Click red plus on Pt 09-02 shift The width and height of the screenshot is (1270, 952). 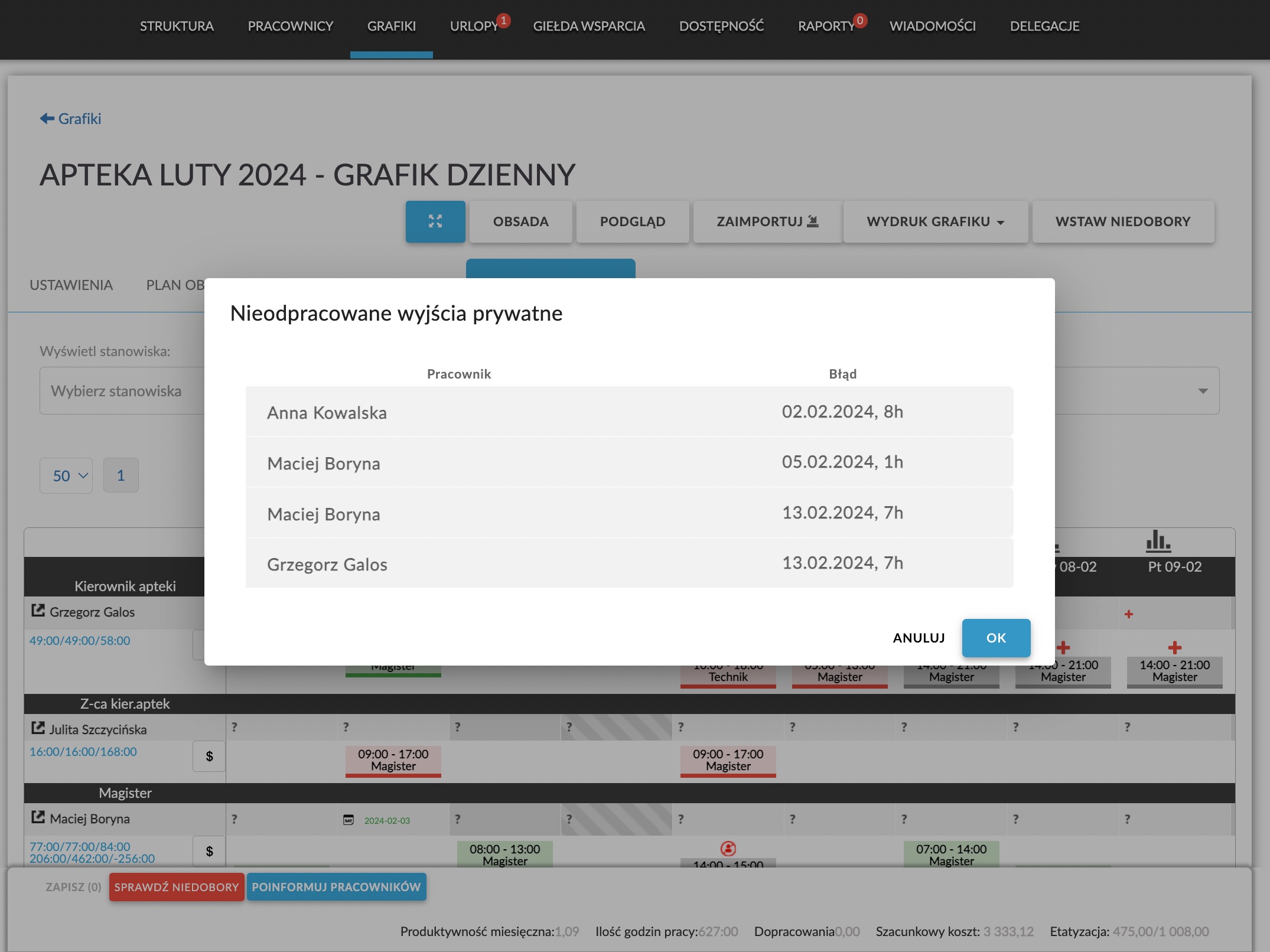[x=1174, y=647]
